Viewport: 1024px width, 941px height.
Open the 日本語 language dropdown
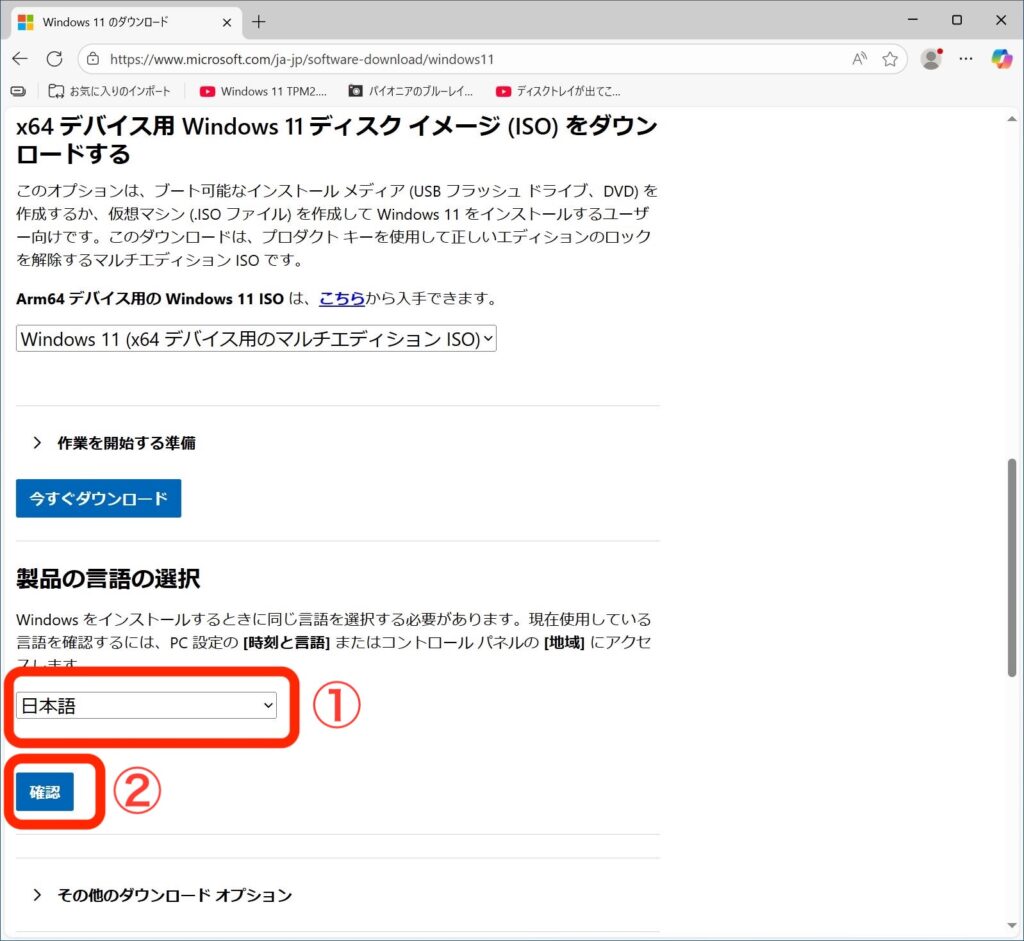[147, 706]
